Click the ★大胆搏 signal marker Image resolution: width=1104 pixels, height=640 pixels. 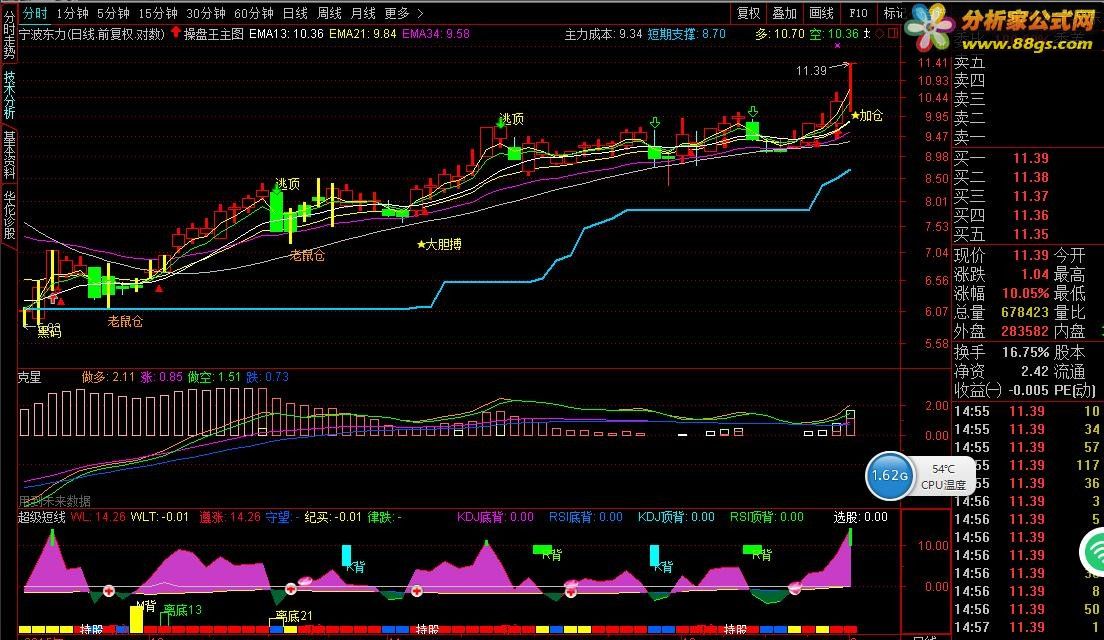[x=439, y=244]
